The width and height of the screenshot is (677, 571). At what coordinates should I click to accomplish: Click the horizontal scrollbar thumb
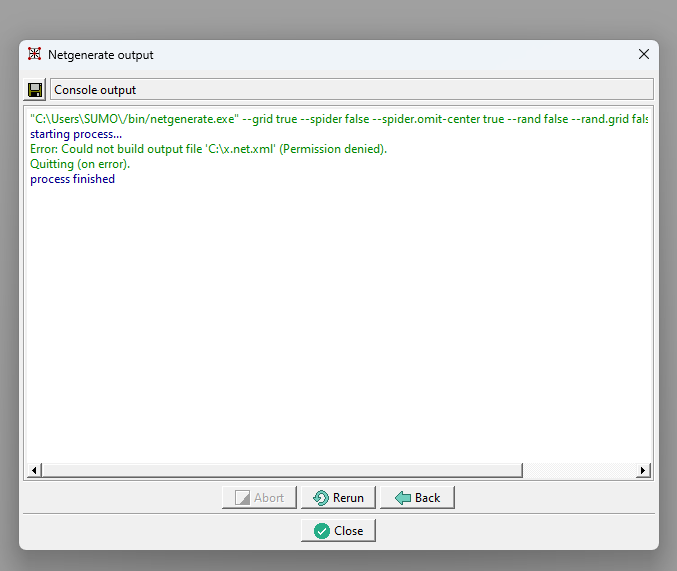coord(282,470)
